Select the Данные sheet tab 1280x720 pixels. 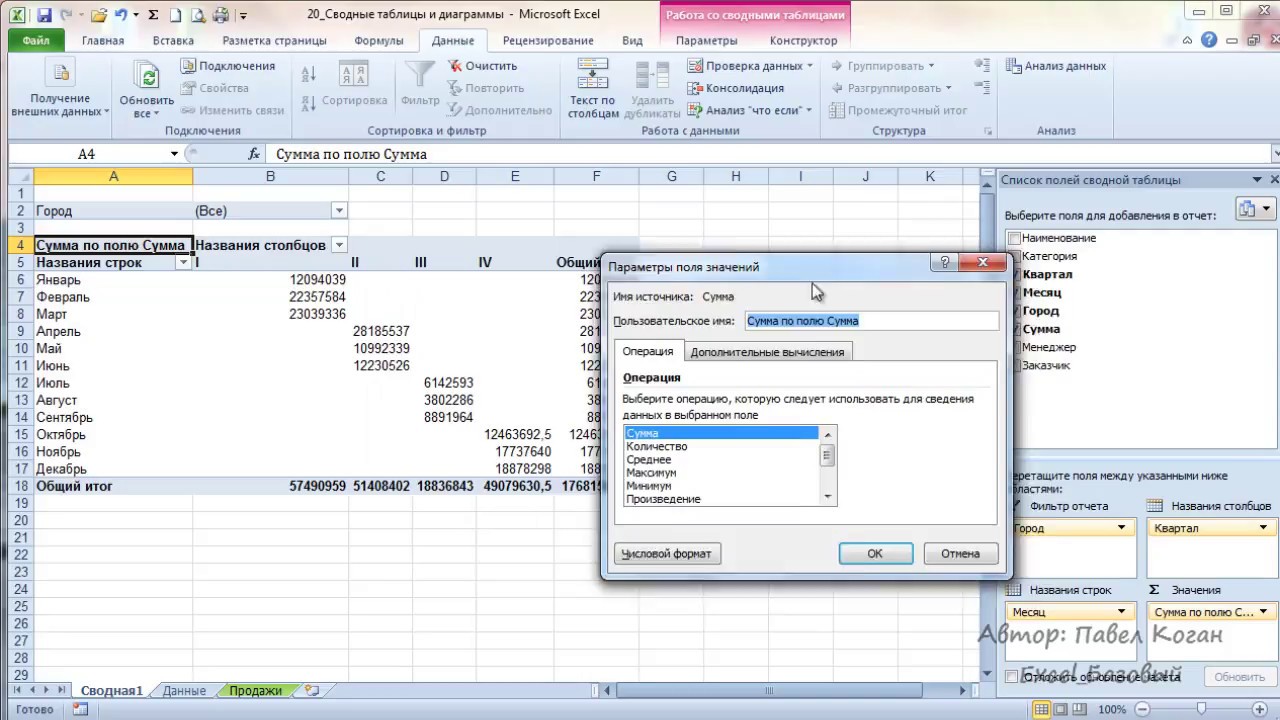(x=184, y=690)
